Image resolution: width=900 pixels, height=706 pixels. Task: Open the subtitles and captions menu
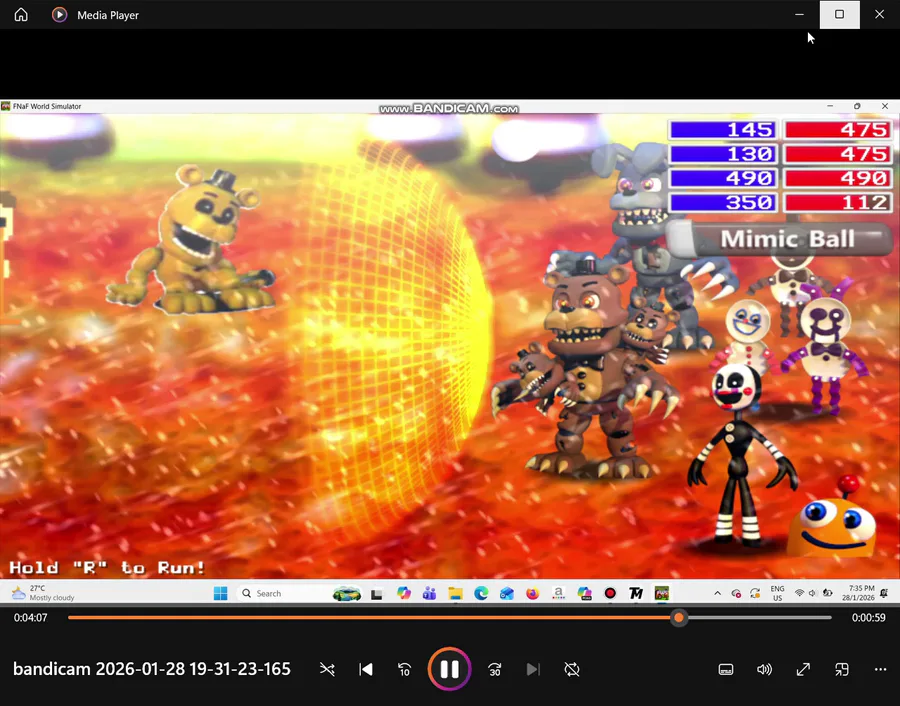pos(726,669)
